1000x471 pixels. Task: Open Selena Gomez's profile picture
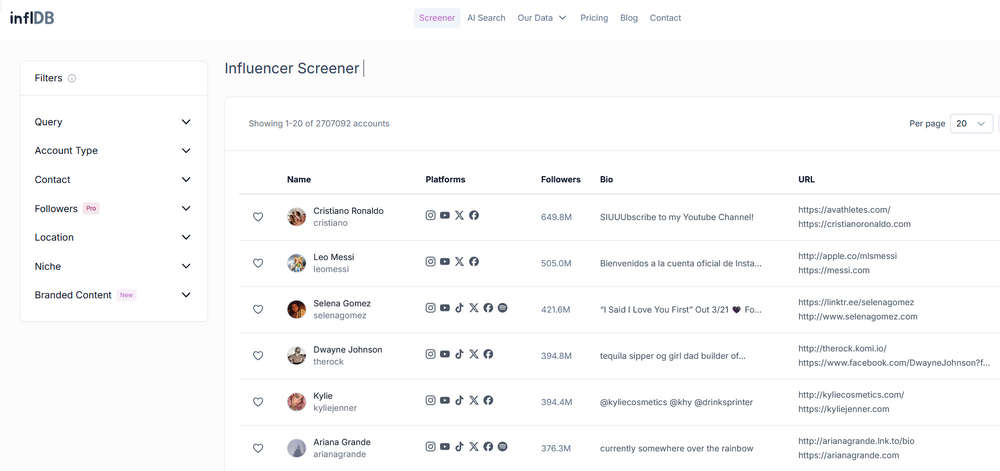pos(297,309)
